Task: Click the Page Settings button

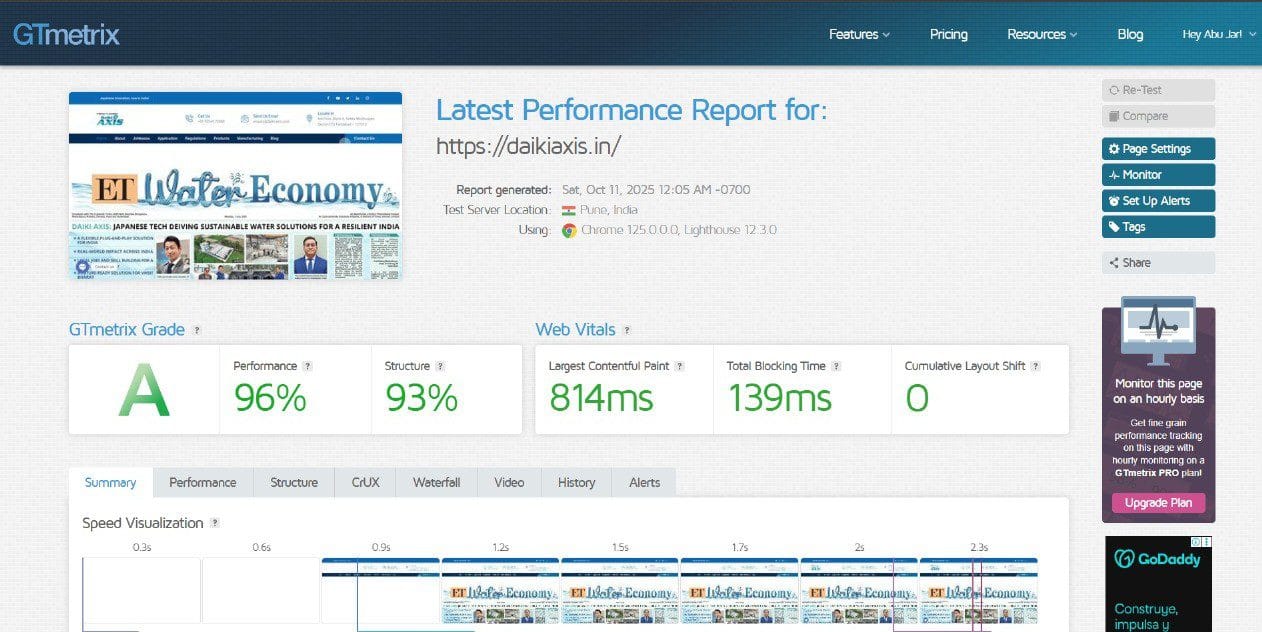Action: coord(1158,149)
